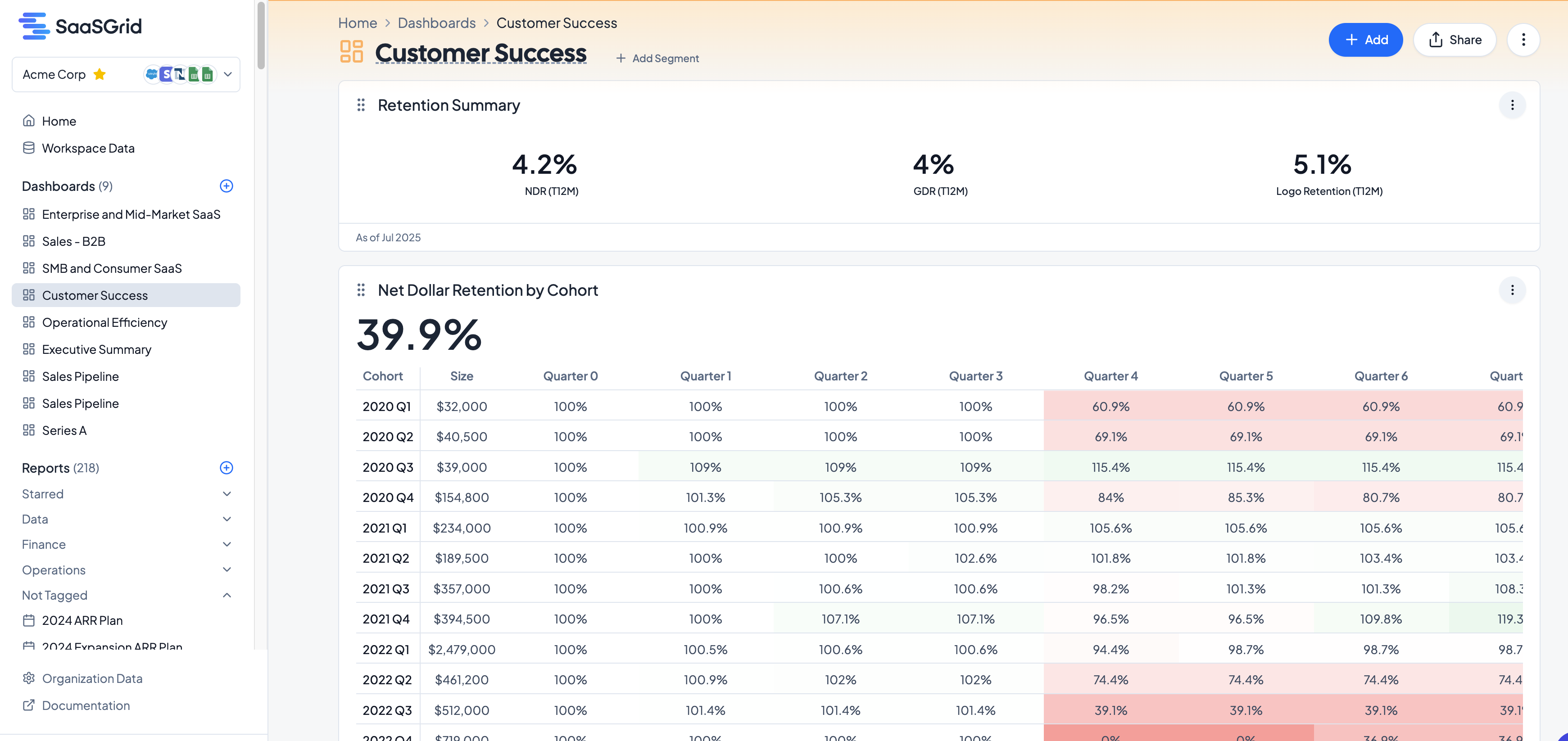Open Net Dollar Retention card options menu
Screen dimensions: 1568x741
[x=1512, y=290]
